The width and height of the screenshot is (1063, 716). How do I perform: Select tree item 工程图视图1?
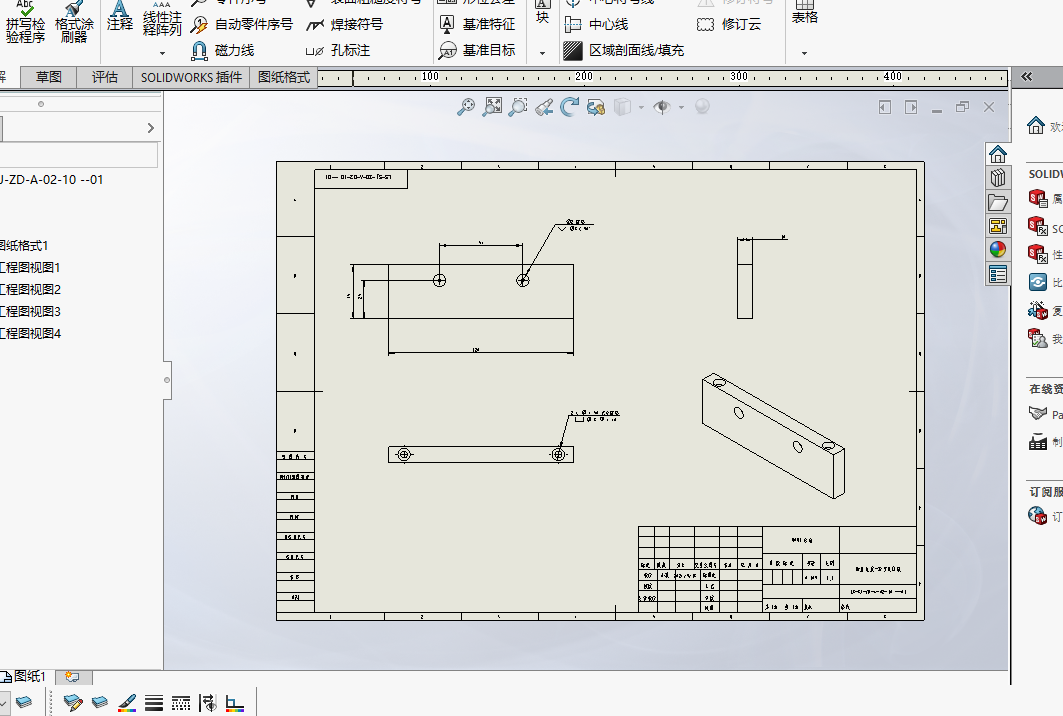(x=30, y=267)
